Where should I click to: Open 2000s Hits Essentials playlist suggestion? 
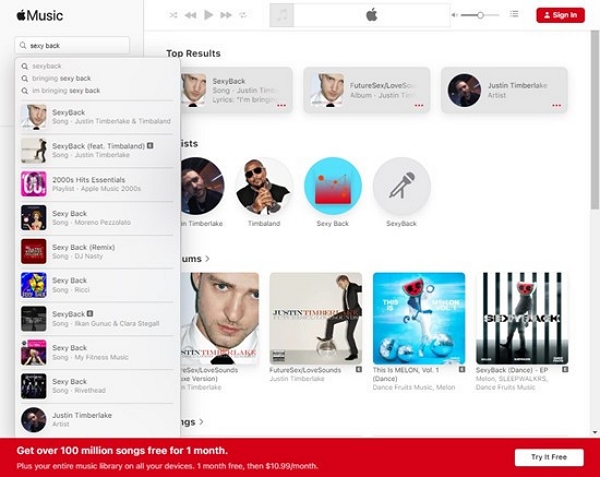[x=98, y=184]
